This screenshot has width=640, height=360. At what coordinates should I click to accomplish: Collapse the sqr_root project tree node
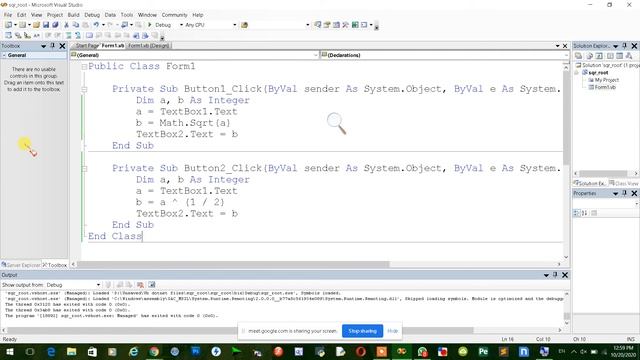(x=577, y=73)
